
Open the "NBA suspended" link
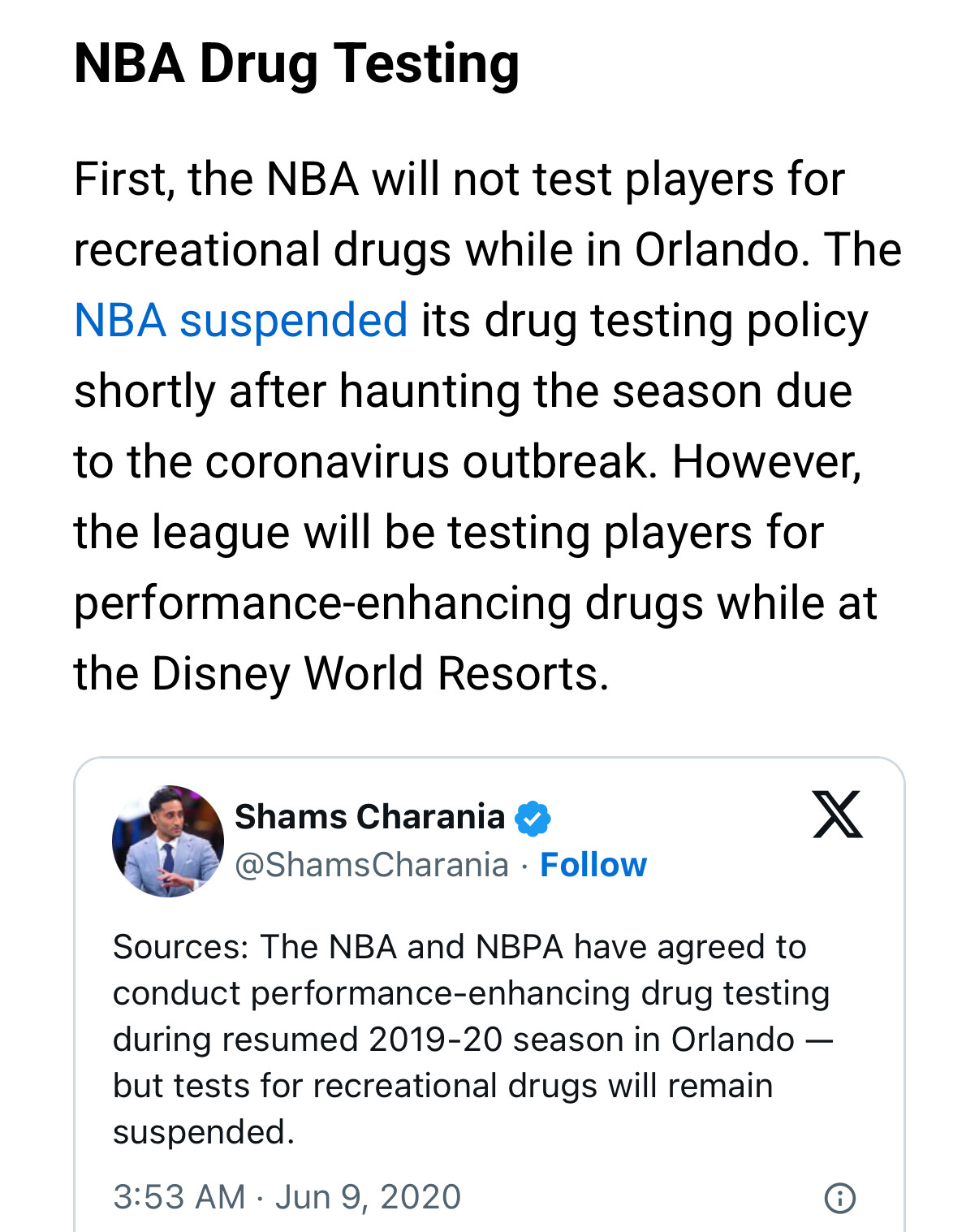pos(240,320)
